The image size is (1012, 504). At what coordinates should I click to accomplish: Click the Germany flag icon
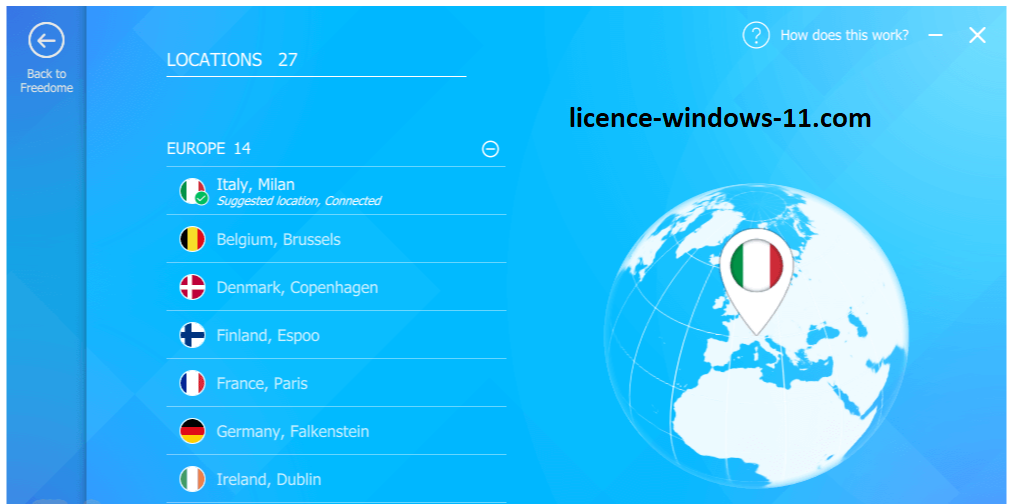pos(192,431)
